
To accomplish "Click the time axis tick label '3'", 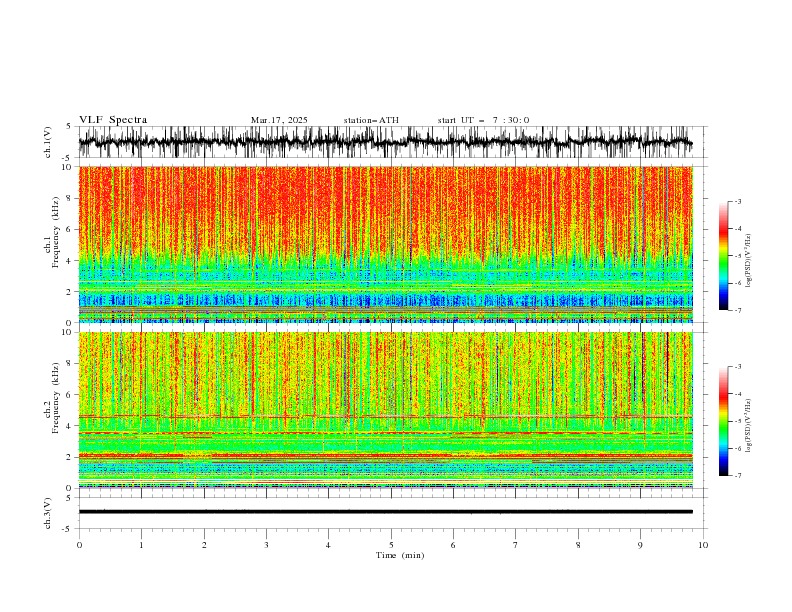I will click(266, 545).
